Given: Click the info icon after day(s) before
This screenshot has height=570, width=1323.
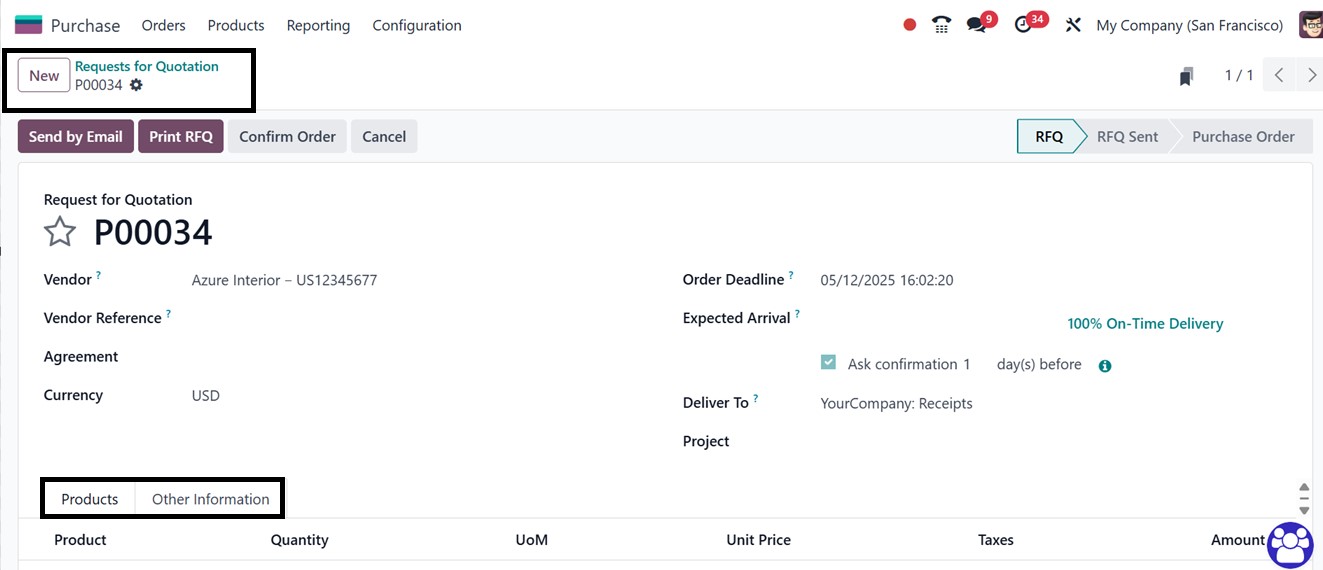Looking at the screenshot, I should coord(1105,366).
